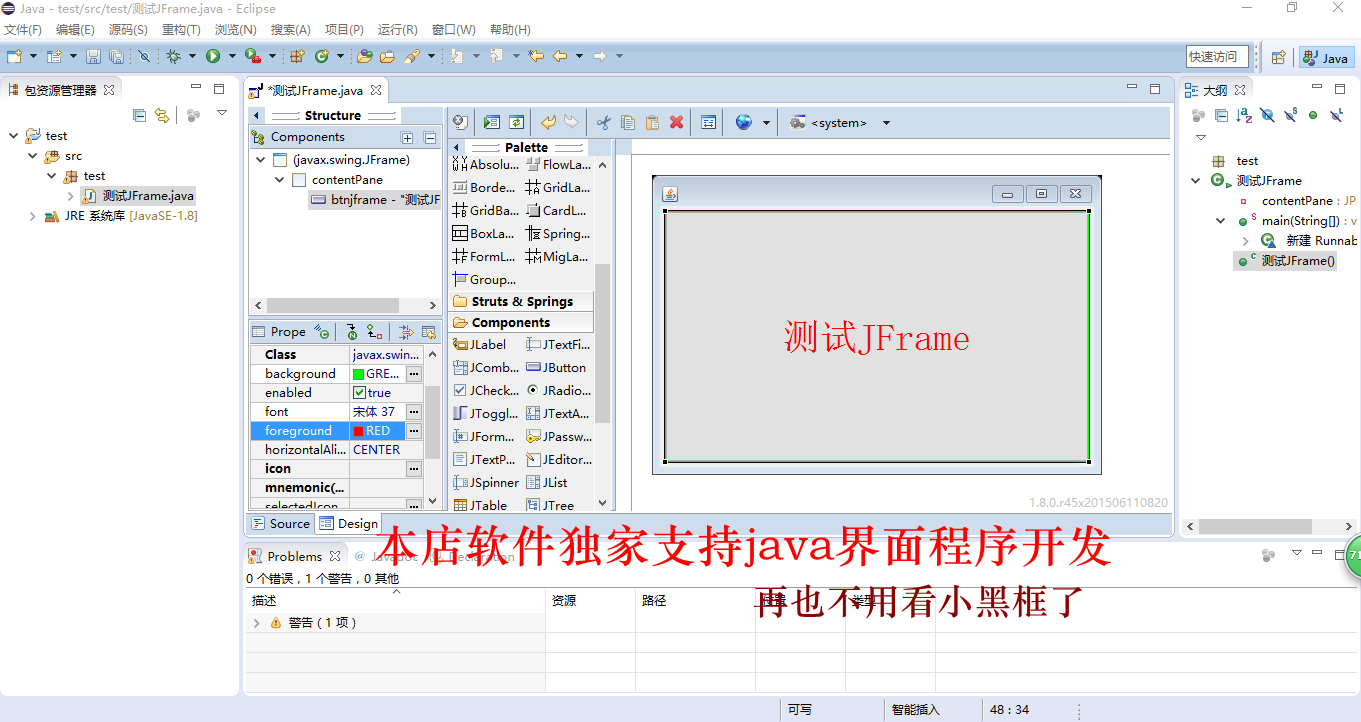The width and height of the screenshot is (1361, 722).
Task: Select btnjframe in the Components tree
Action: [376, 200]
